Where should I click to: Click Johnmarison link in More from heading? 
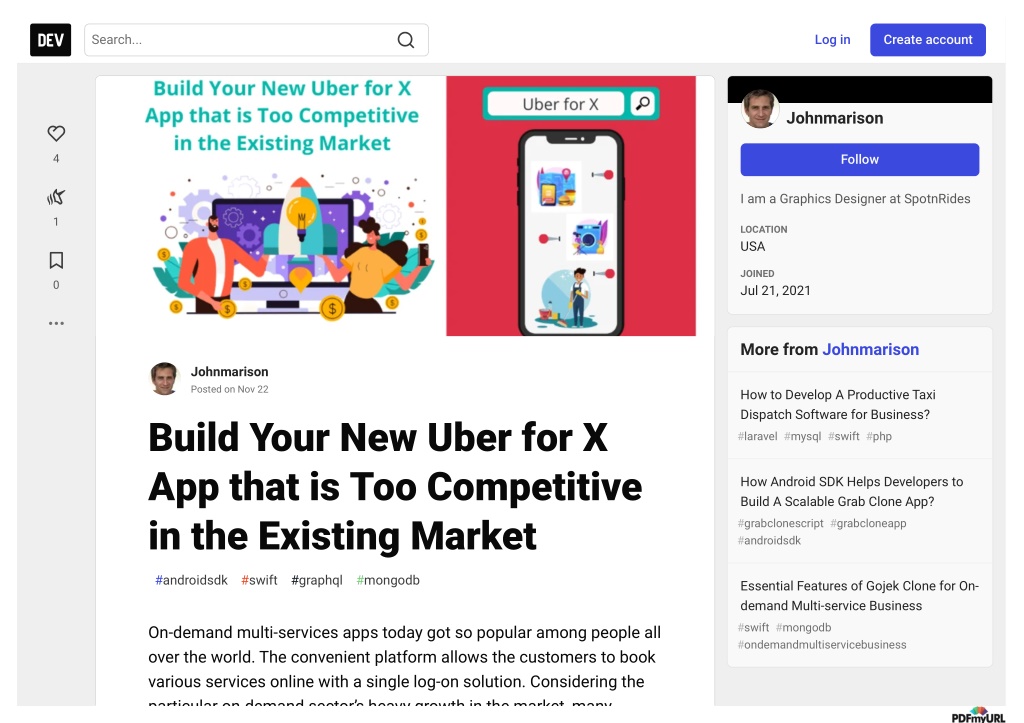pyautogui.click(x=871, y=349)
